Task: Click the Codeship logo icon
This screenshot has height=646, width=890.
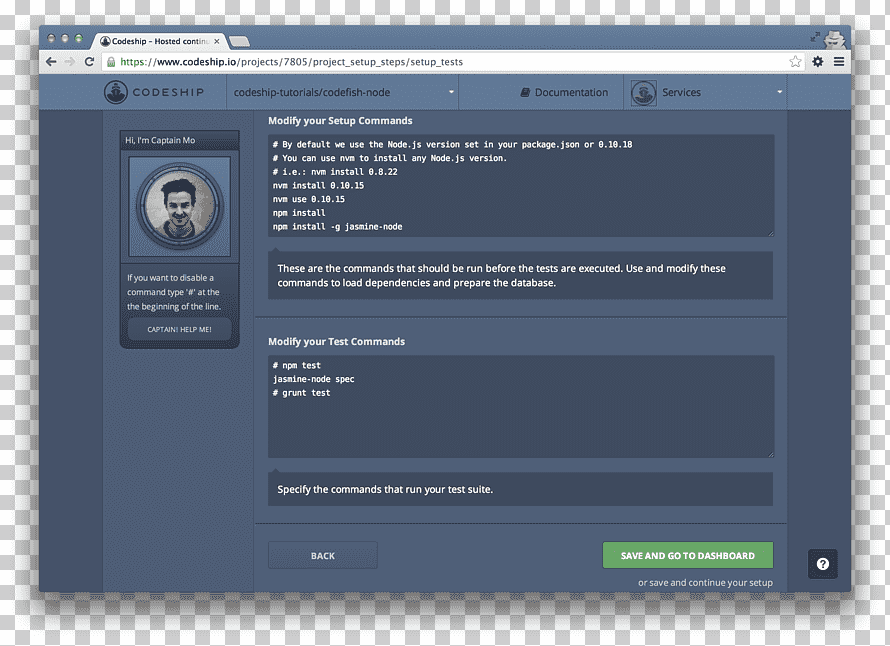Action: (x=116, y=92)
